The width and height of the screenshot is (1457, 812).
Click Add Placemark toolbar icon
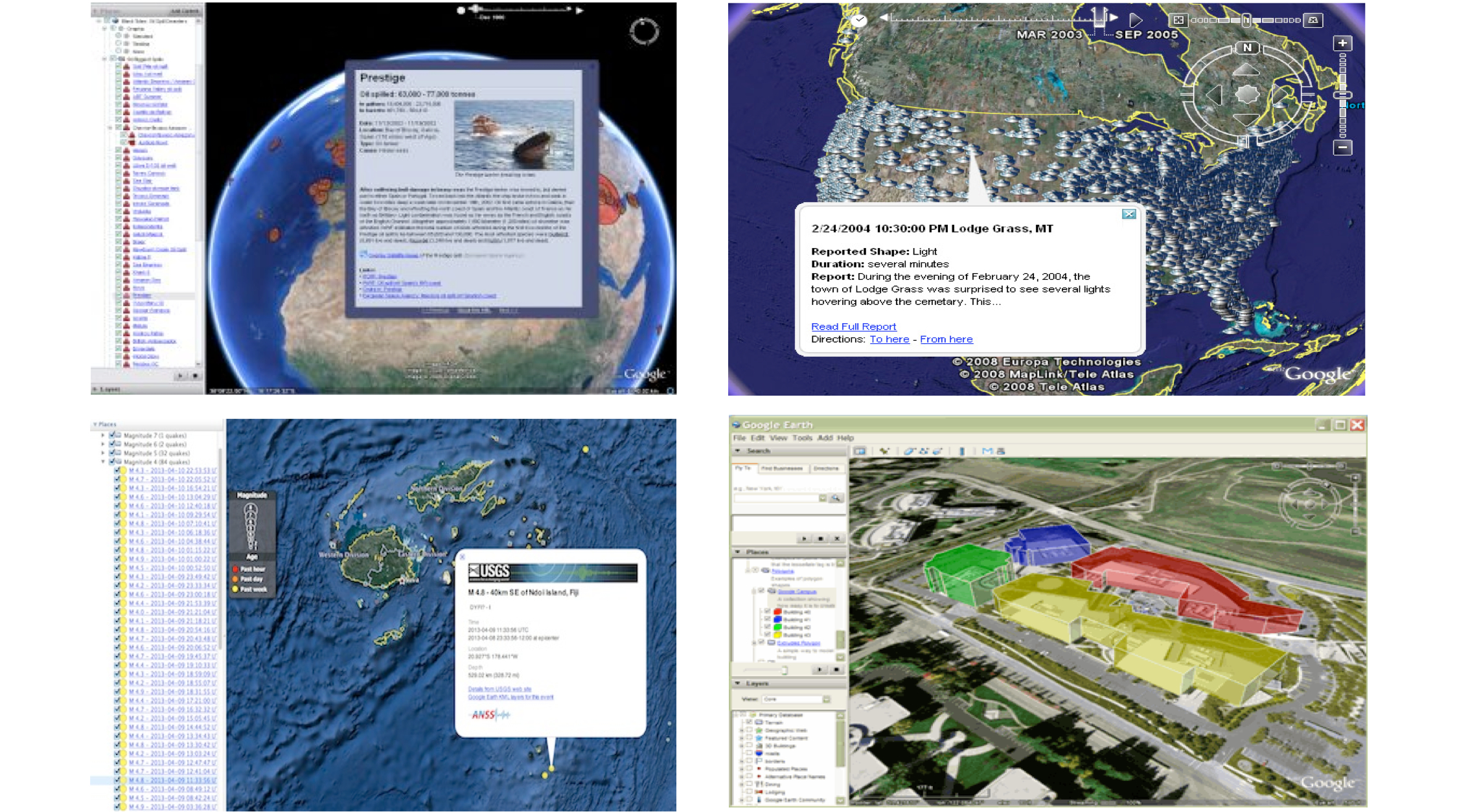click(x=884, y=451)
